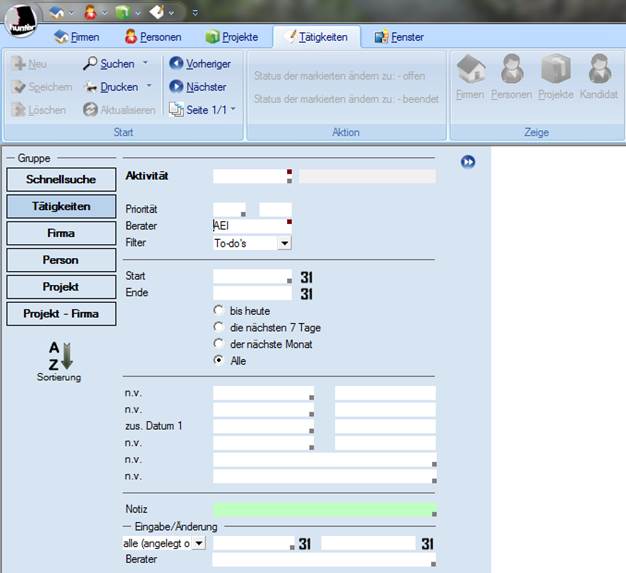Click the Sortierung A-Z sort icon
626x573 pixels.
(x=61, y=357)
